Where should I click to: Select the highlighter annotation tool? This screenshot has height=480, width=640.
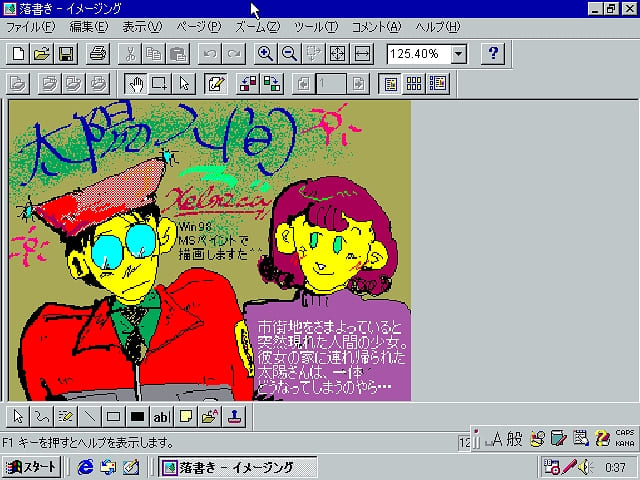66,416
